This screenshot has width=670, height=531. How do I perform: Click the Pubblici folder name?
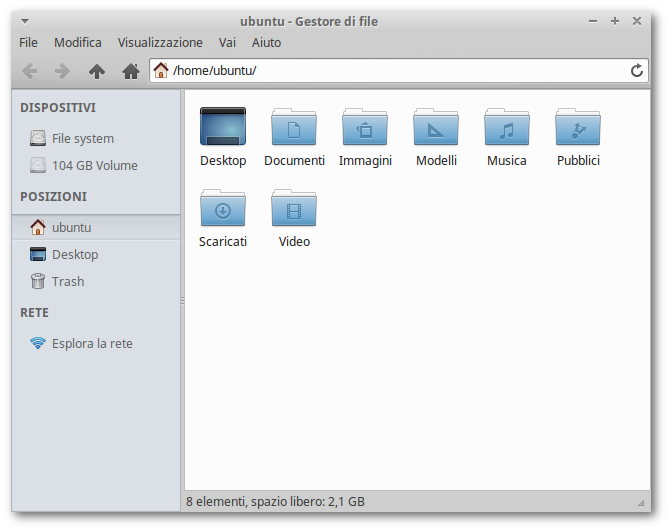click(x=578, y=161)
